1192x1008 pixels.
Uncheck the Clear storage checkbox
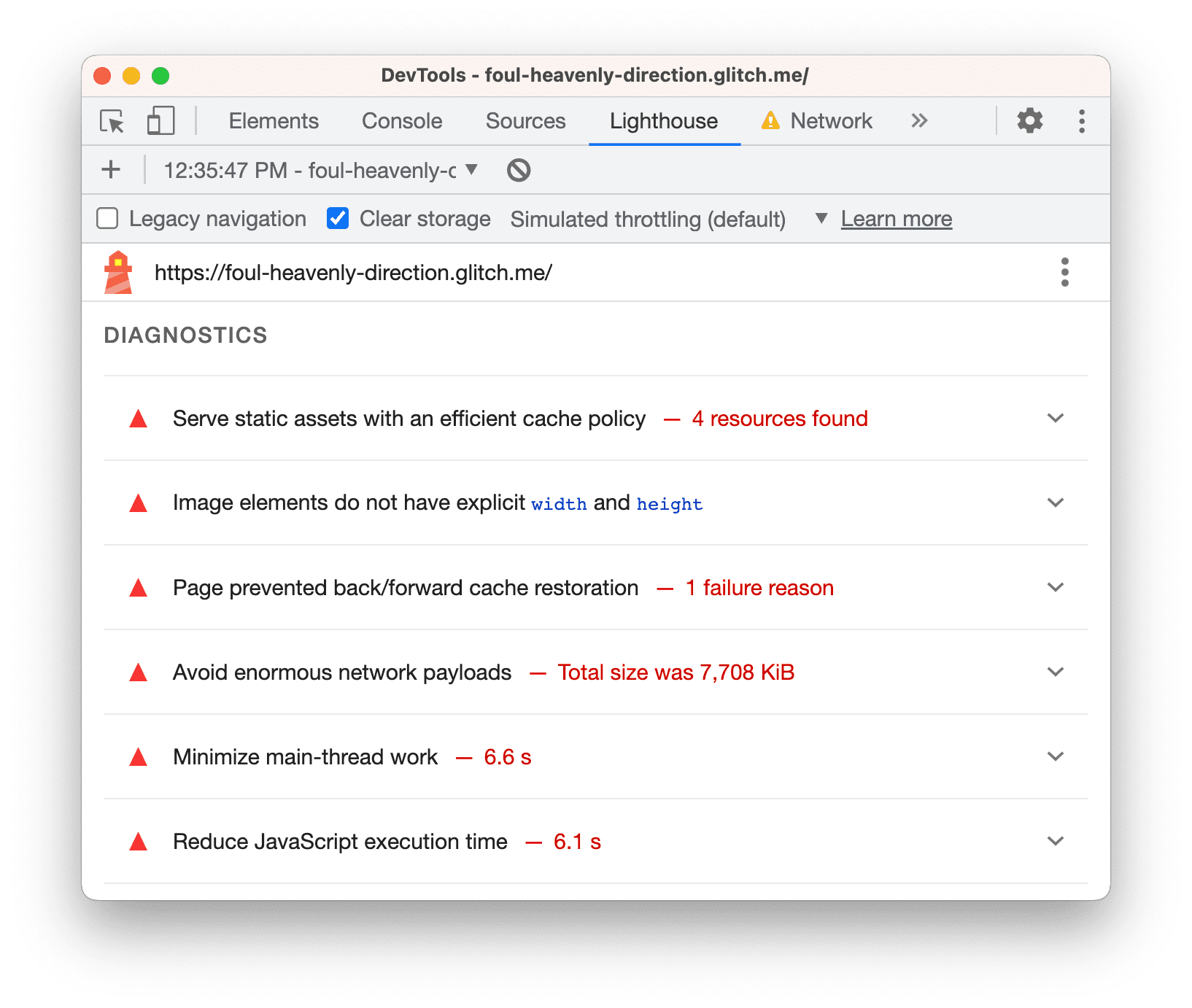click(x=338, y=219)
